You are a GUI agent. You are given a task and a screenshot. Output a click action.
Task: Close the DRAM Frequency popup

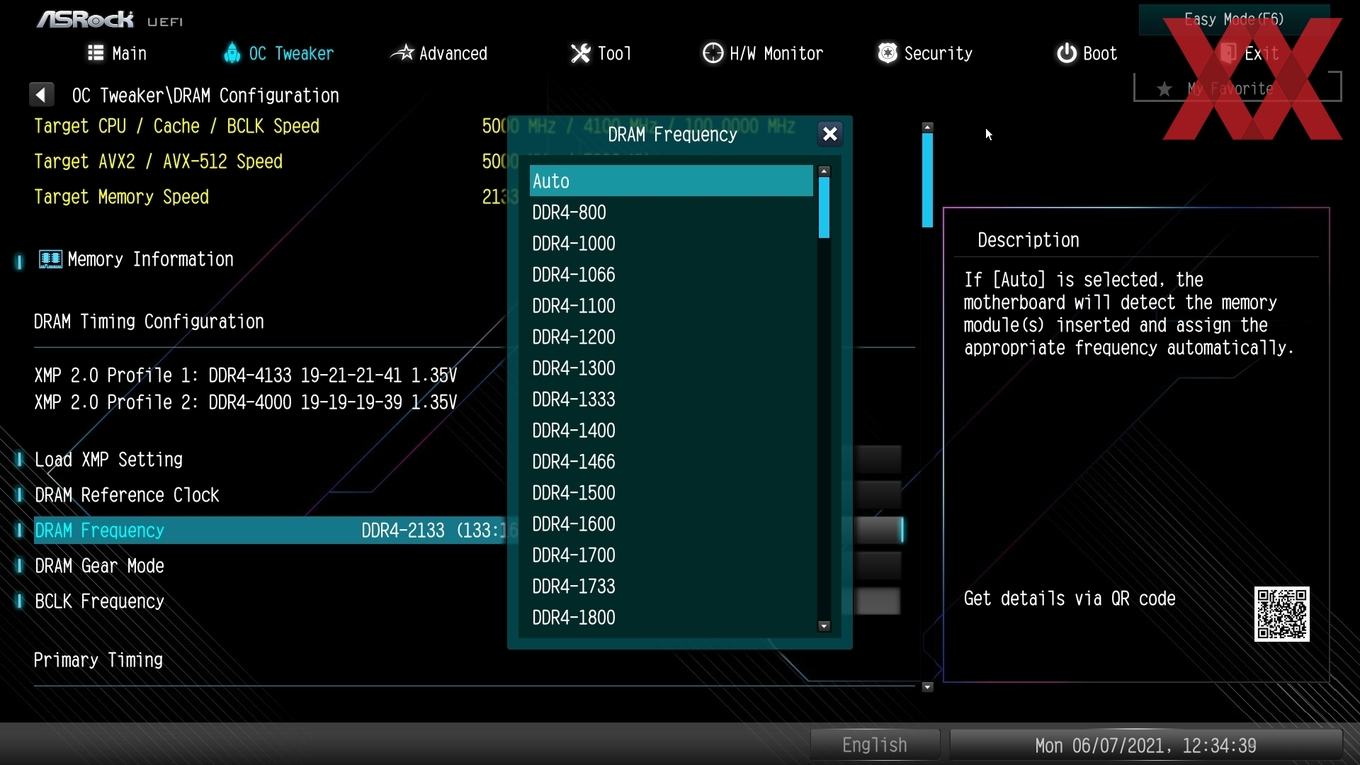(x=829, y=134)
